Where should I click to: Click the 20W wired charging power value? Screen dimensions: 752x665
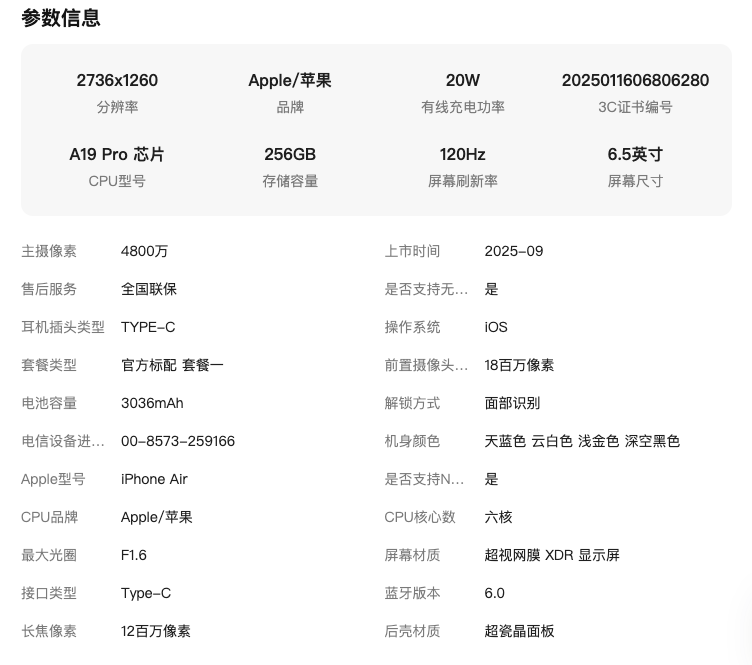[462, 80]
